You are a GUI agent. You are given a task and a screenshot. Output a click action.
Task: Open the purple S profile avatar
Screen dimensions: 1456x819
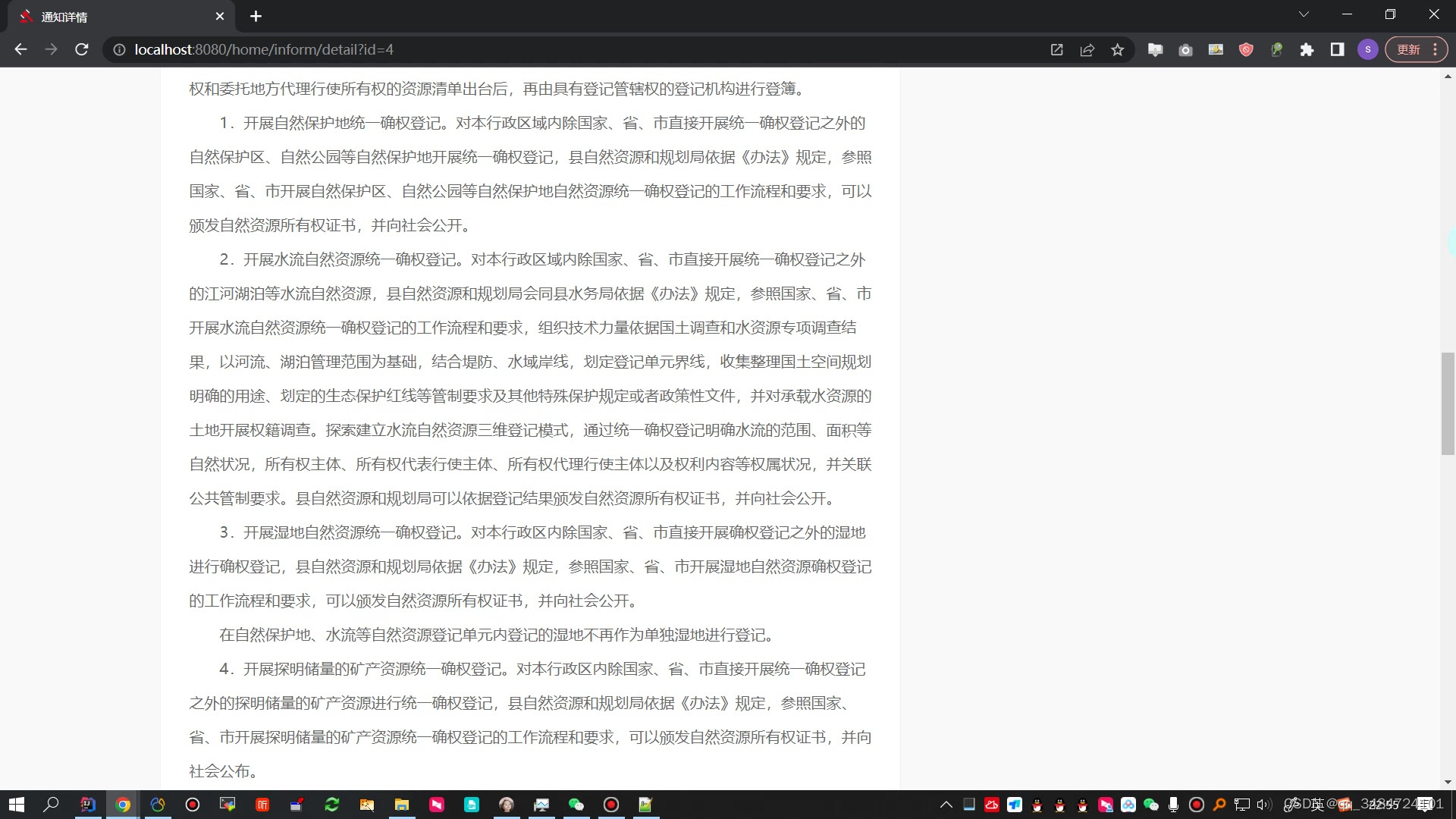pos(1367,50)
